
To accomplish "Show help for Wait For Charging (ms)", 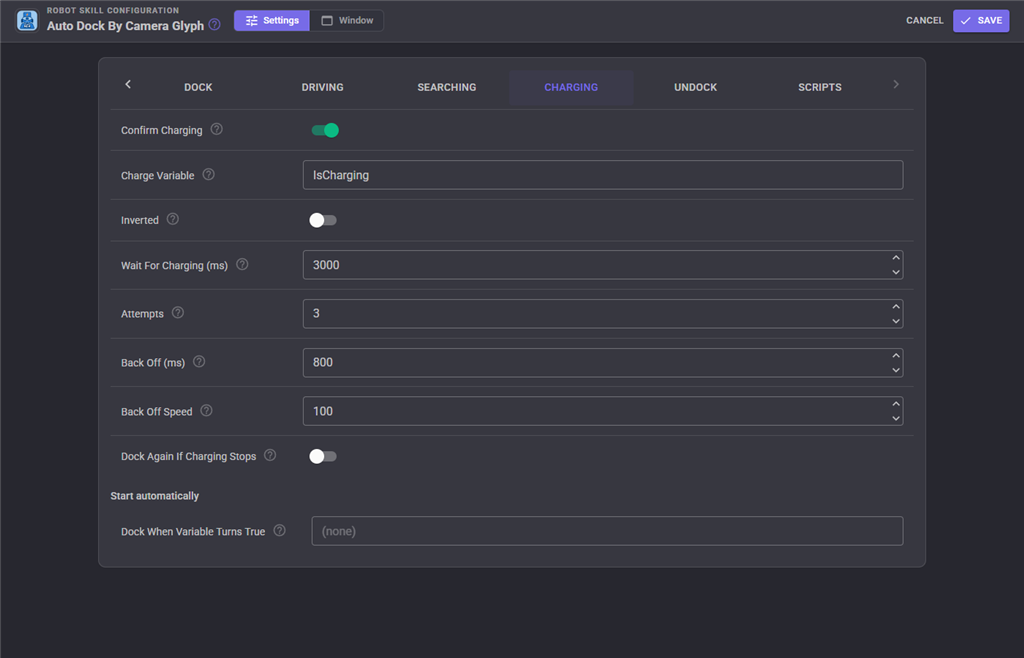I will [242, 264].
